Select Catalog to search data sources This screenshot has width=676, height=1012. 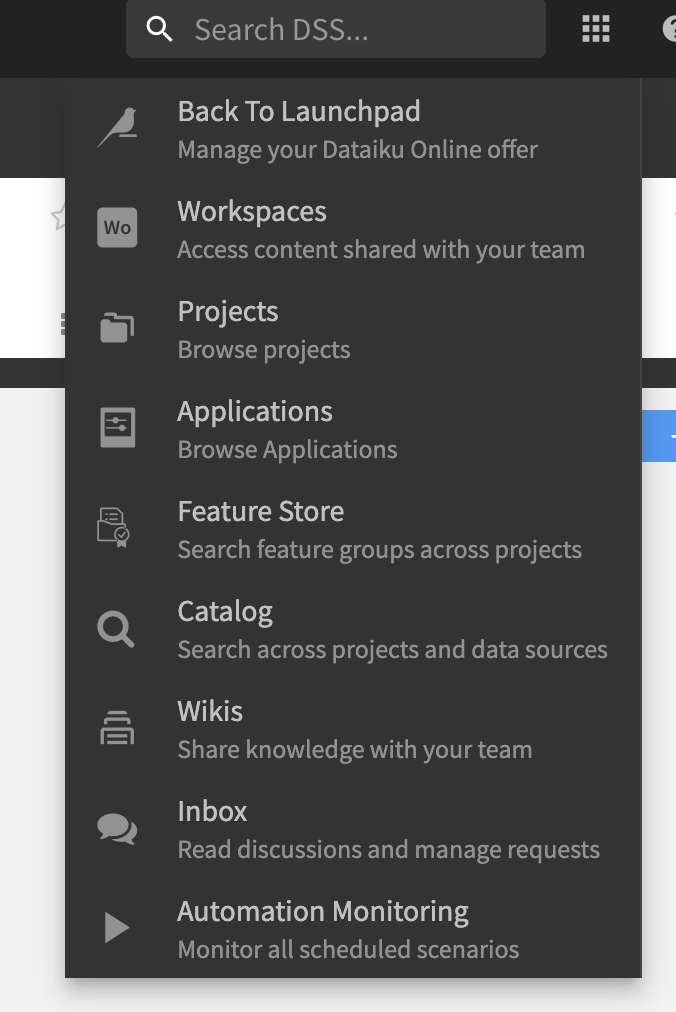(x=353, y=629)
